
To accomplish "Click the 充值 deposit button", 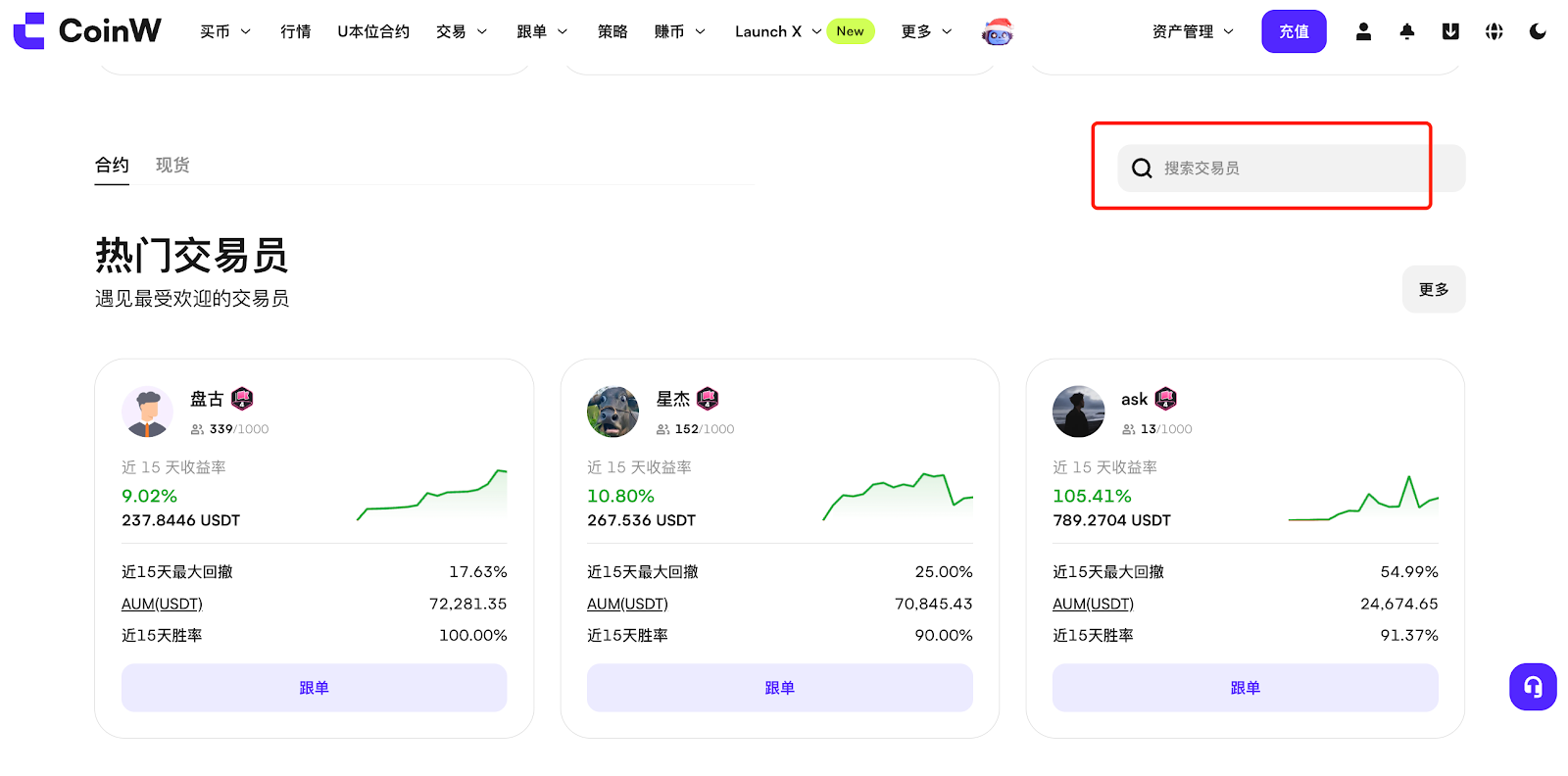I will point(1294,31).
